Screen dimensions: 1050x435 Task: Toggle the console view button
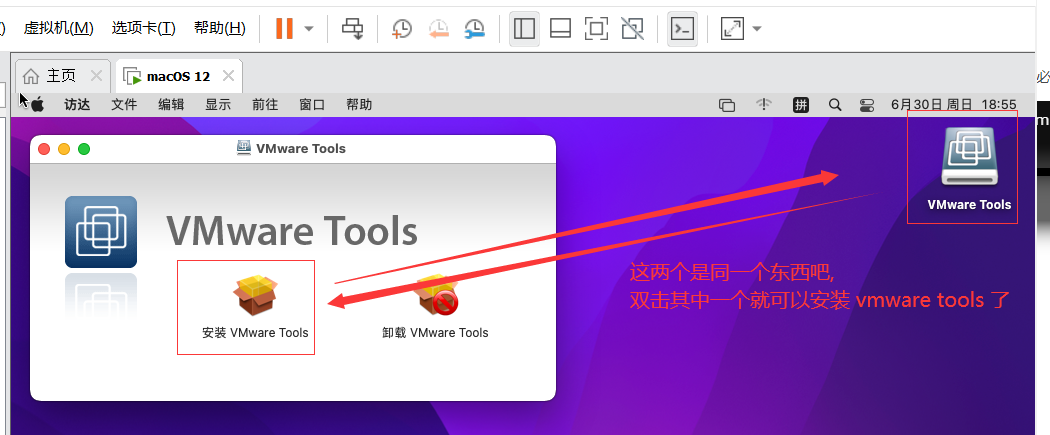[682, 28]
